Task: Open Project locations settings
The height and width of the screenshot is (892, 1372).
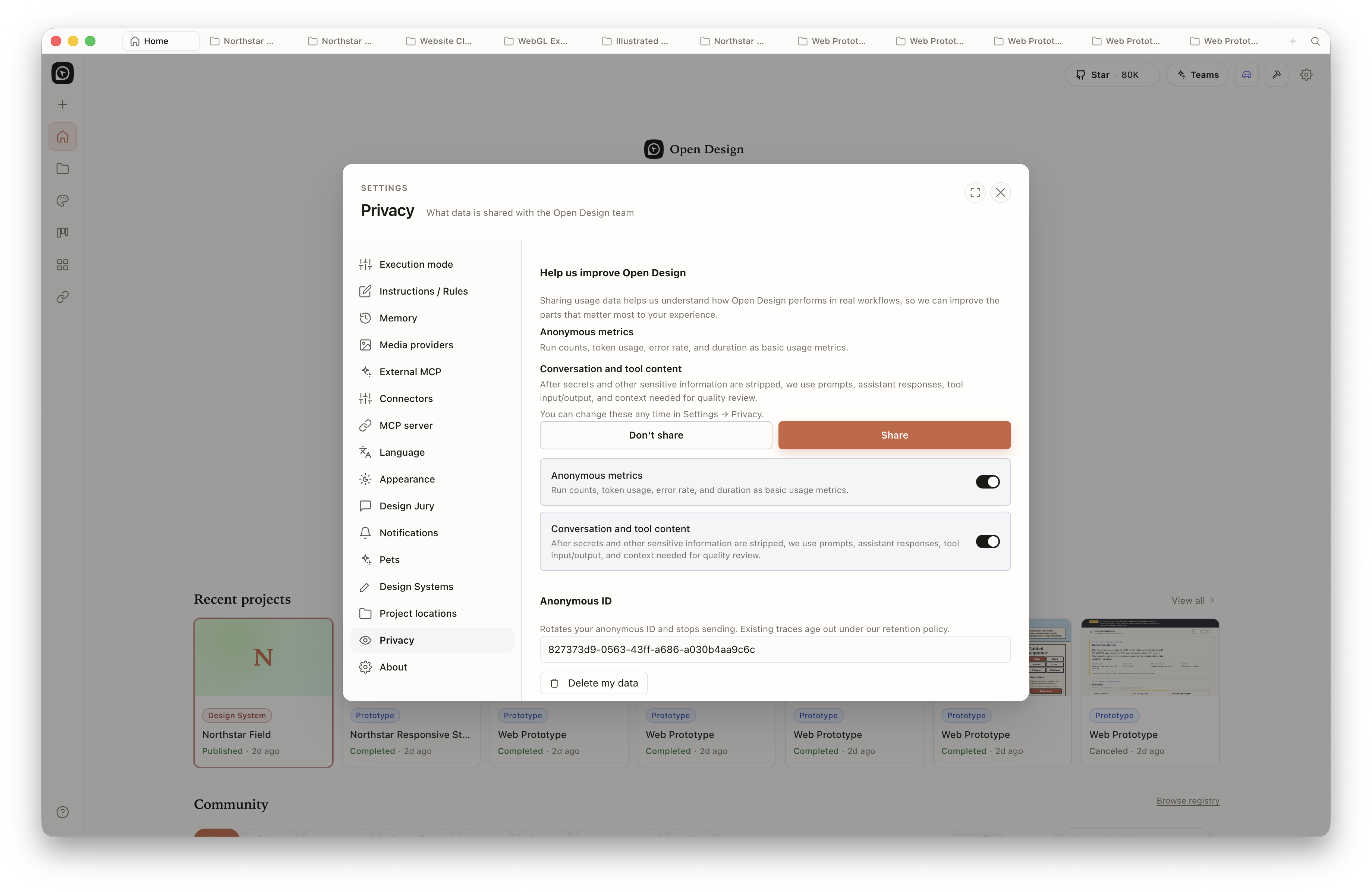Action: coord(432,613)
